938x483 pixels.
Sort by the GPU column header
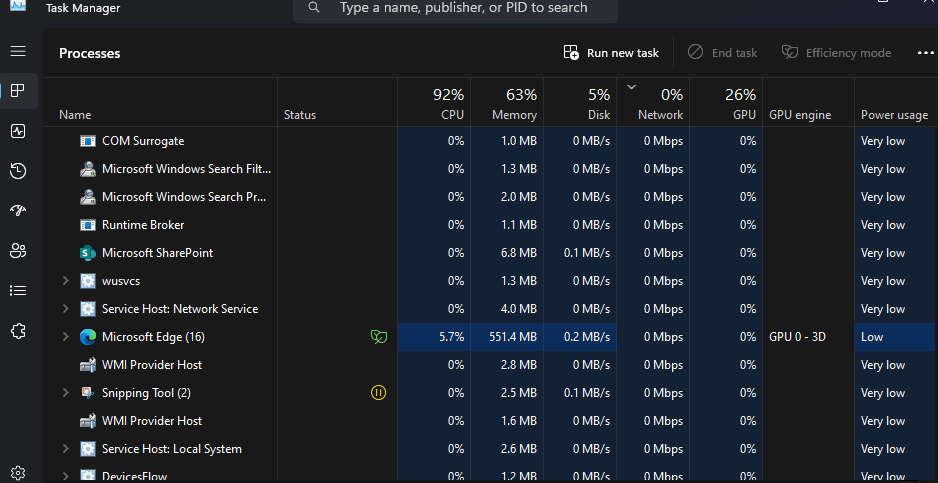(x=726, y=104)
